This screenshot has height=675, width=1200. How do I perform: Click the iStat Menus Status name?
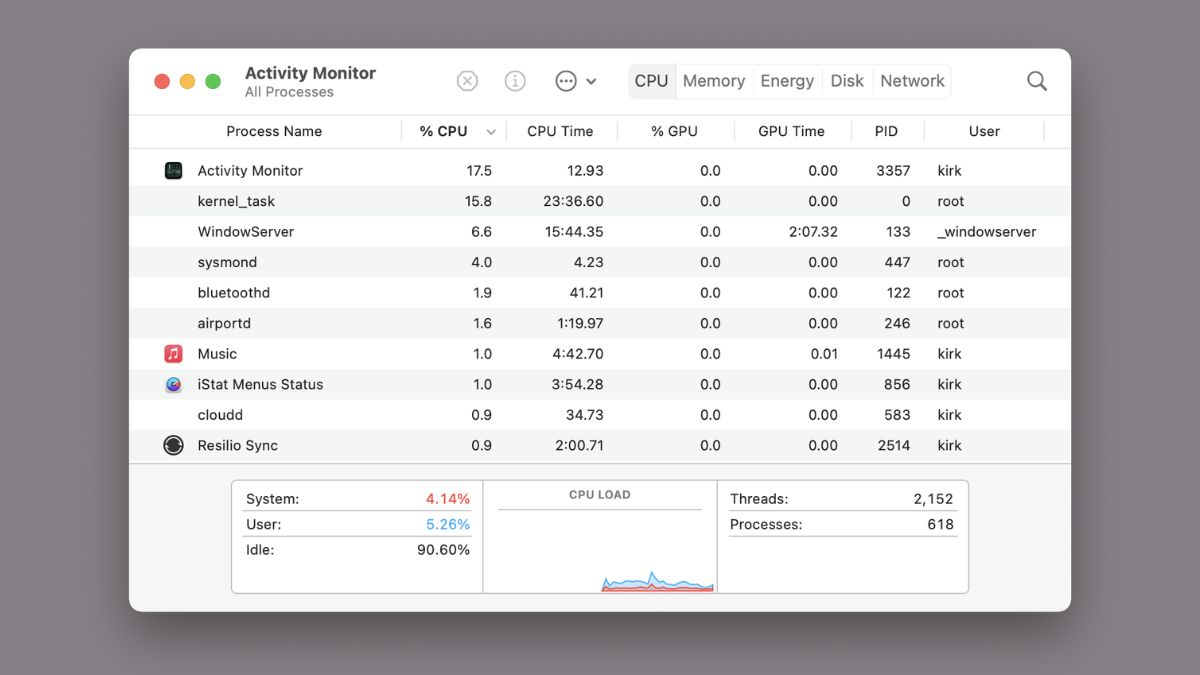click(260, 384)
